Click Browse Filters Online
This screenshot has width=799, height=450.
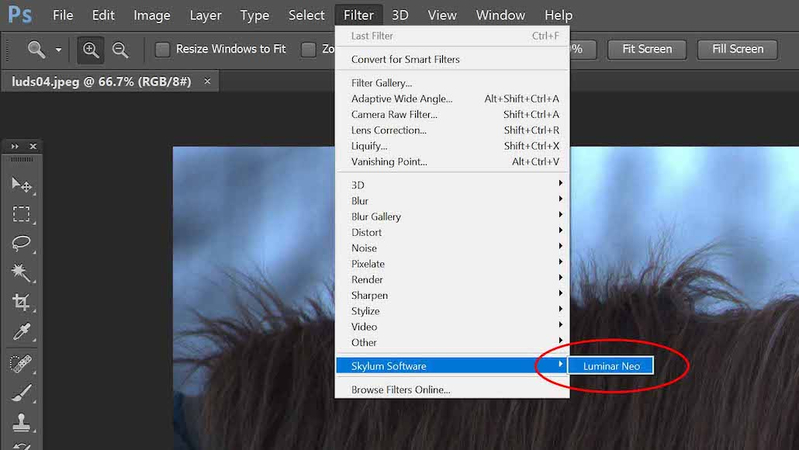coord(452,390)
